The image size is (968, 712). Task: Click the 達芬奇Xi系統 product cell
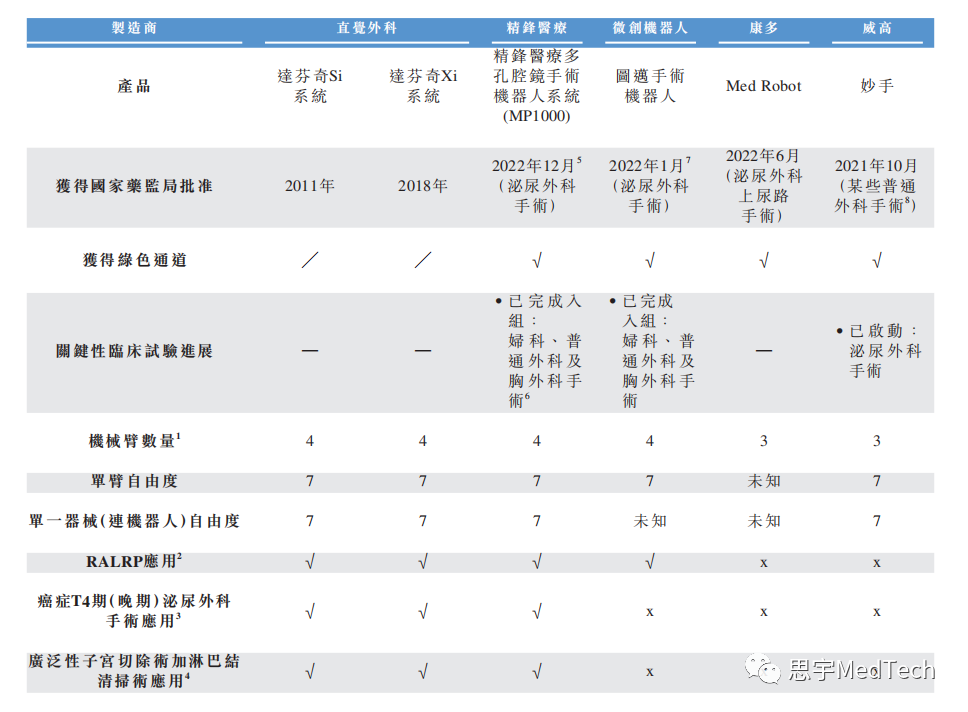pos(423,86)
